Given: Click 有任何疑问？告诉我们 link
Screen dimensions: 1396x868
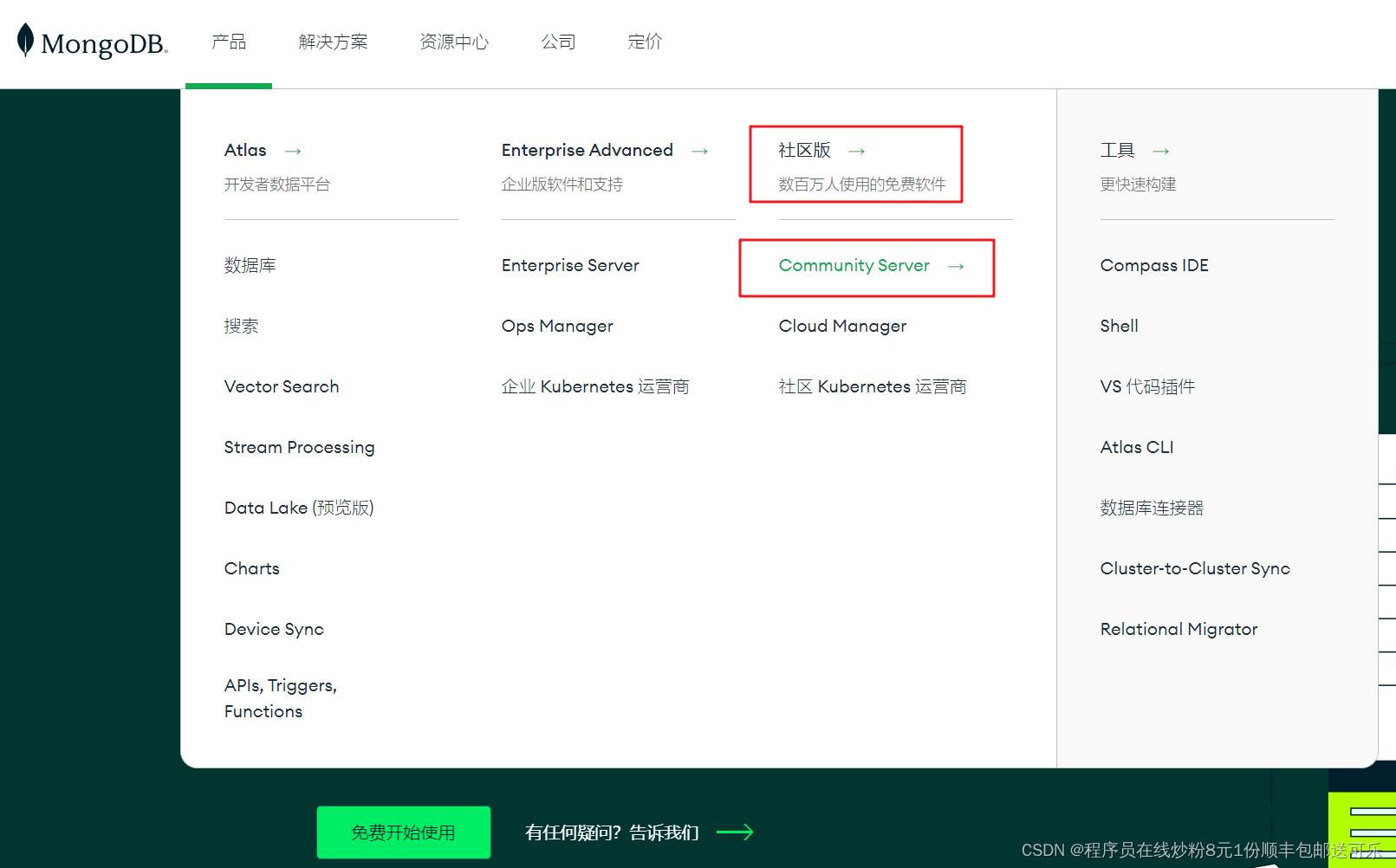Looking at the screenshot, I should (613, 832).
